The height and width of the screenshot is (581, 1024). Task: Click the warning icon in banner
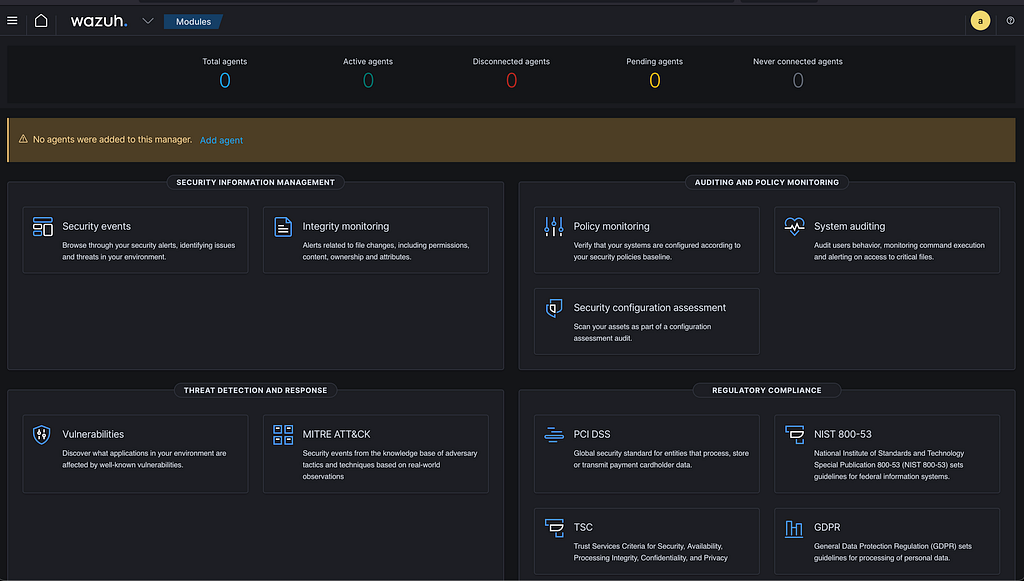click(23, 139)
